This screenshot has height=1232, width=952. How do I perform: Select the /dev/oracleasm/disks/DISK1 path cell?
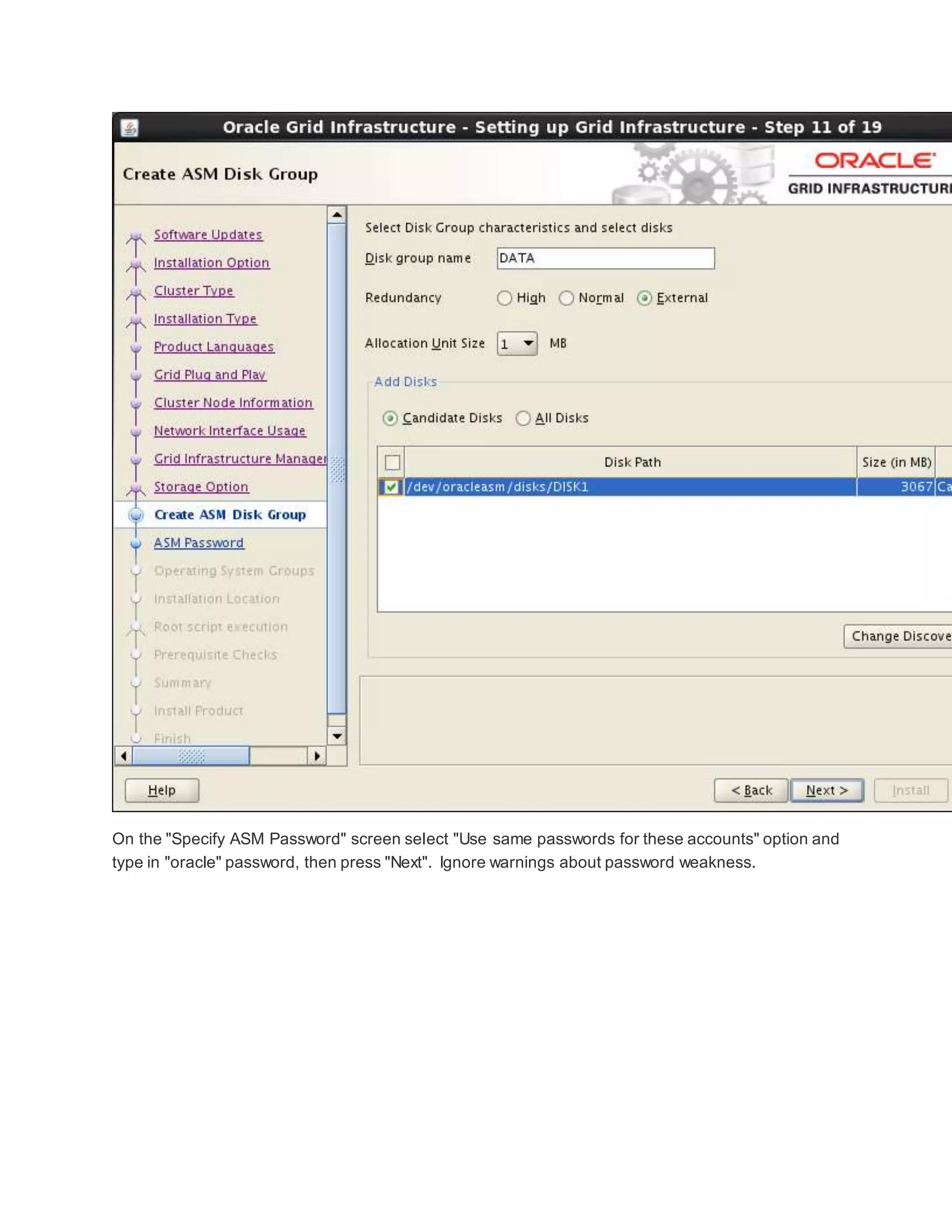point(630,487)
